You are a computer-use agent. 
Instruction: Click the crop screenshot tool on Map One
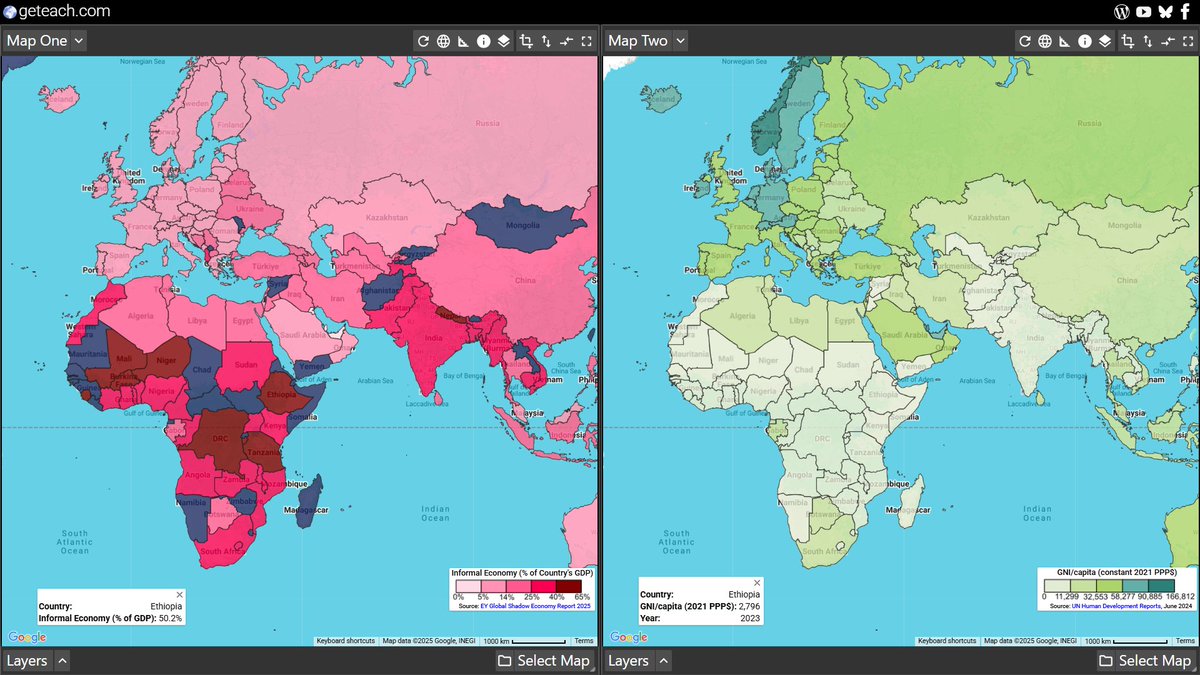[x=528, y=41]
